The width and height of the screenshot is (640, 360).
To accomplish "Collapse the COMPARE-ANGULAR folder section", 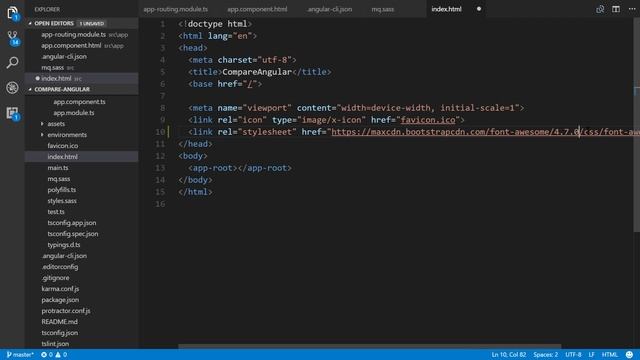I will [30, 89].
